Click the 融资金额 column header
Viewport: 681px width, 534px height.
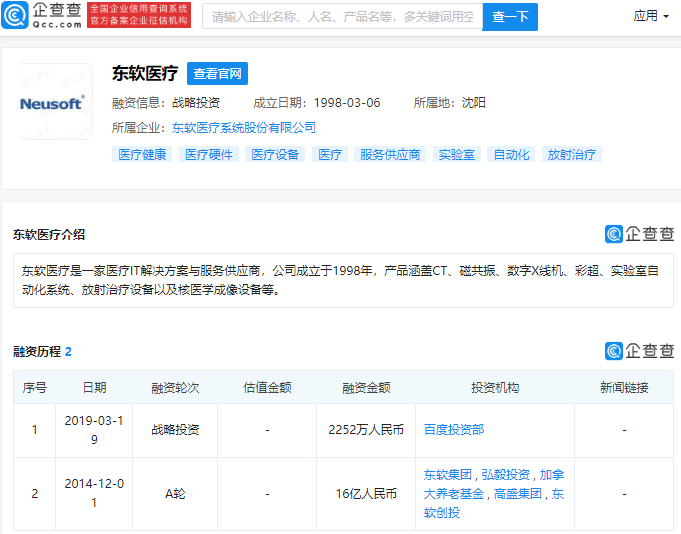tap(366, 387)
